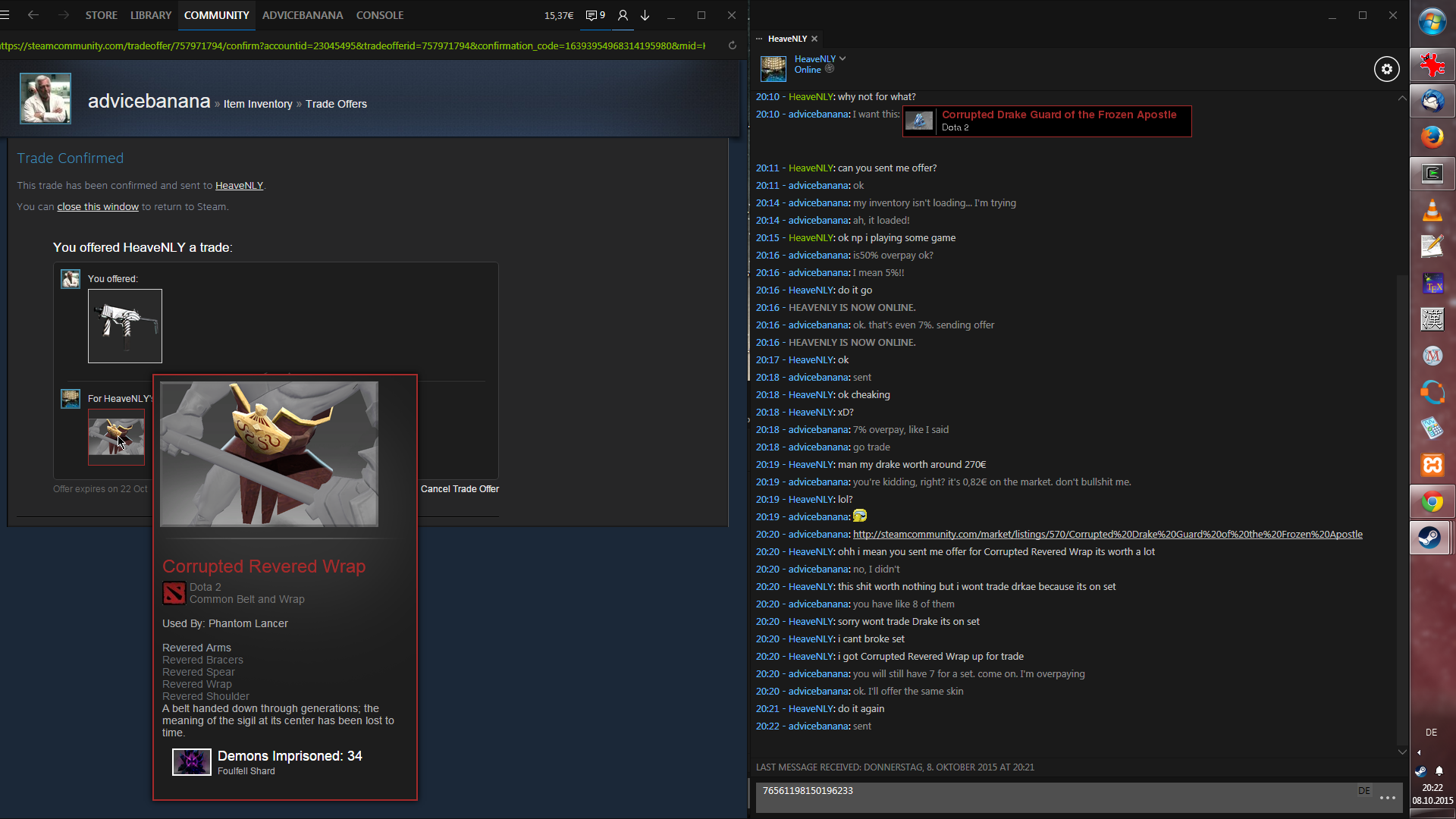Expand the HeaveNLY name dropdown arrow
Screen dimensions: 1456x819
[843, 58]
